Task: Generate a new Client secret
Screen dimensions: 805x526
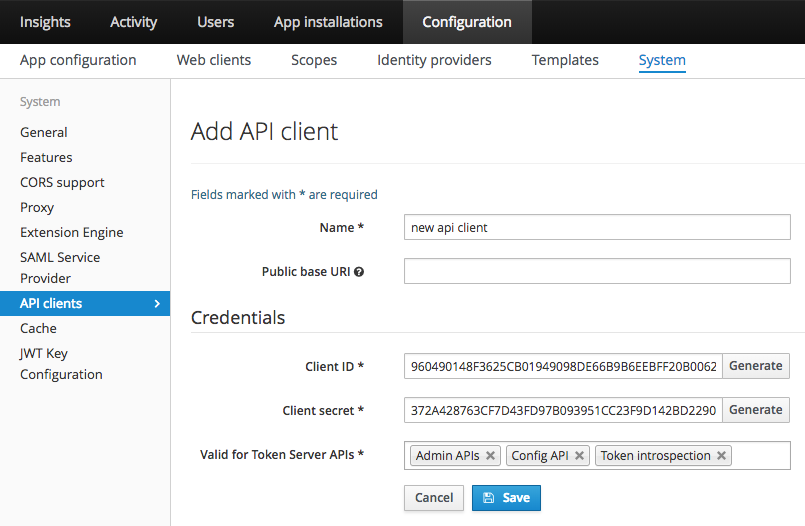Action: point(756,410)
